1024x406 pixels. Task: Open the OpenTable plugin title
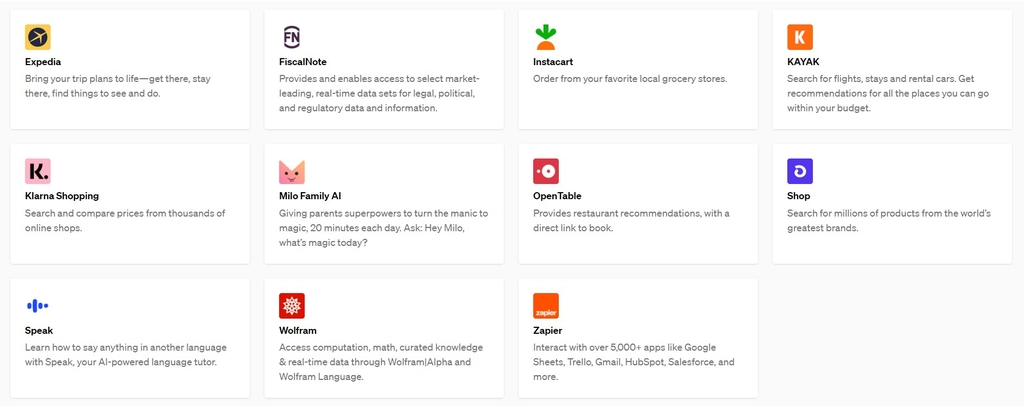pyautogui.click(x=557, y=196)
